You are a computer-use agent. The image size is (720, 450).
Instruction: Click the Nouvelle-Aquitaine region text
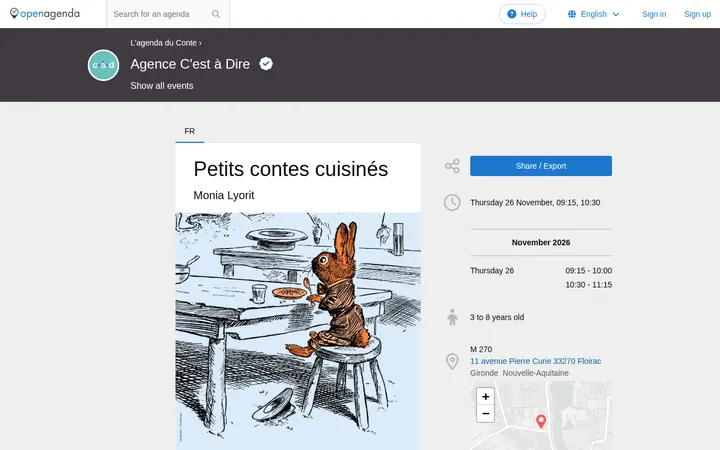coord(535,373)
